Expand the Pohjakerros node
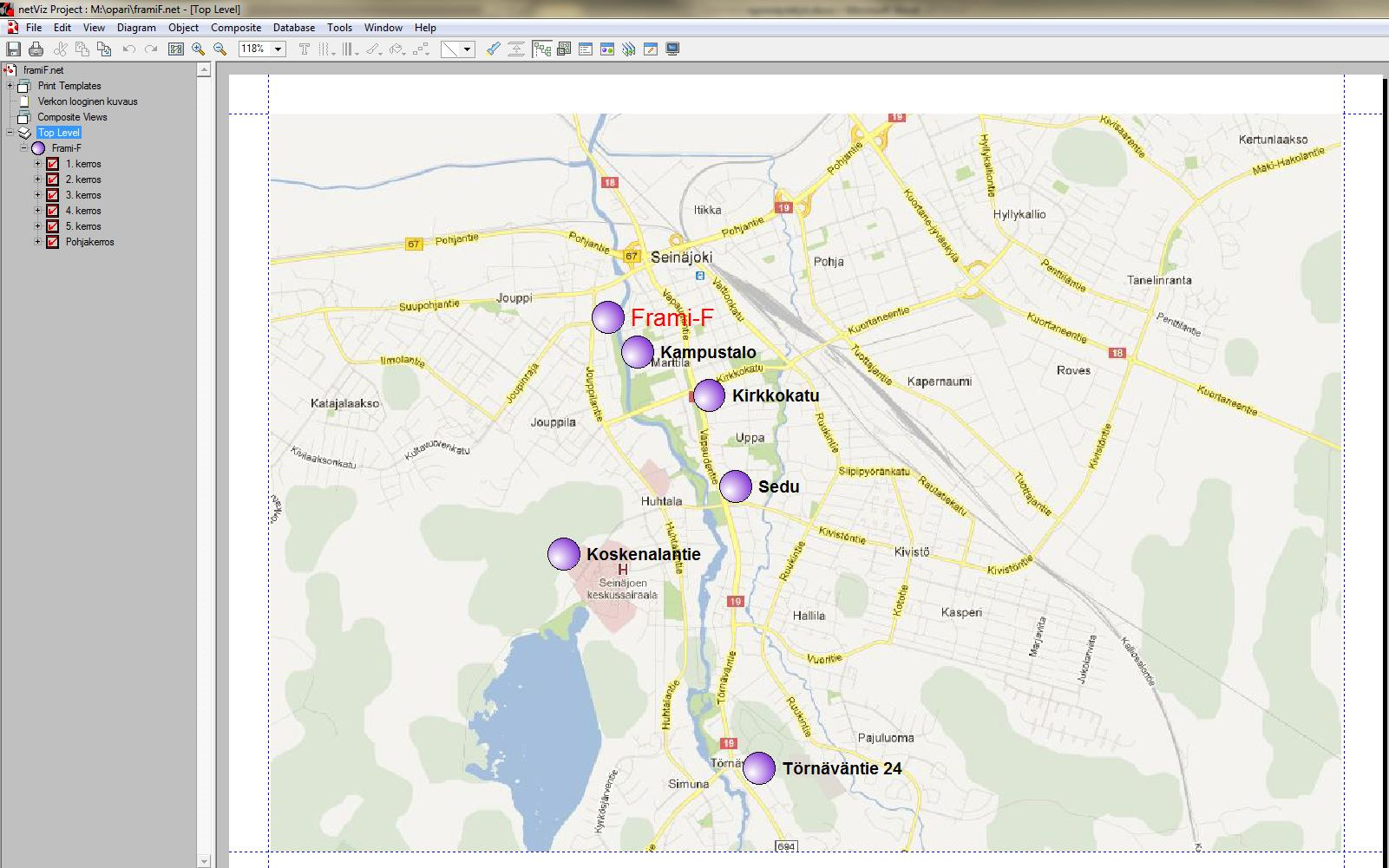The width and height of the screenshot is (1389, 868). [38, 242]
